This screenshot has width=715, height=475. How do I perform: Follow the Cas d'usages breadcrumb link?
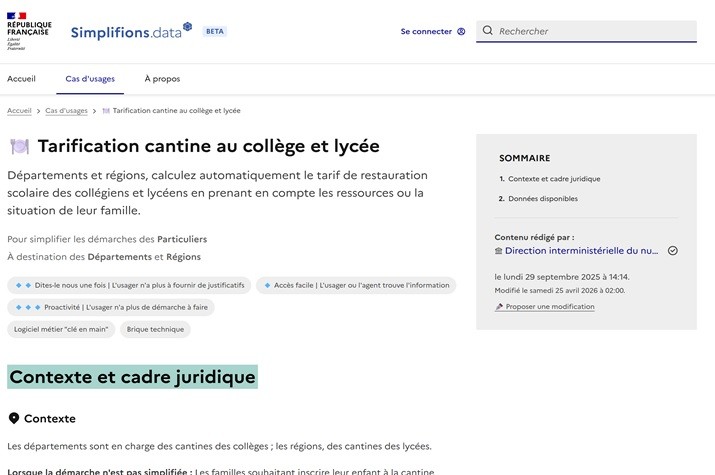[66, 111]
